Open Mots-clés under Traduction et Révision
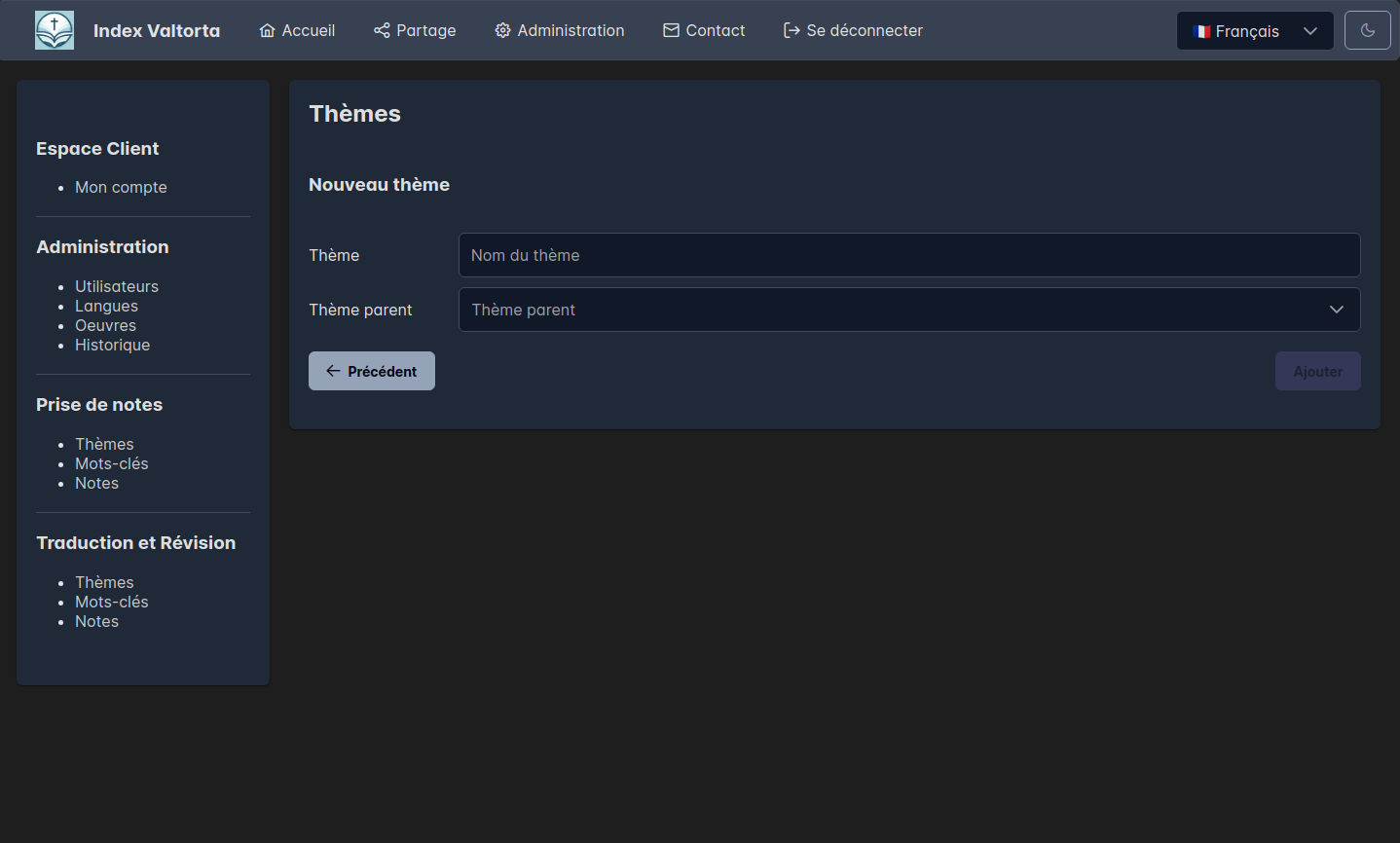 pos(112,602)
